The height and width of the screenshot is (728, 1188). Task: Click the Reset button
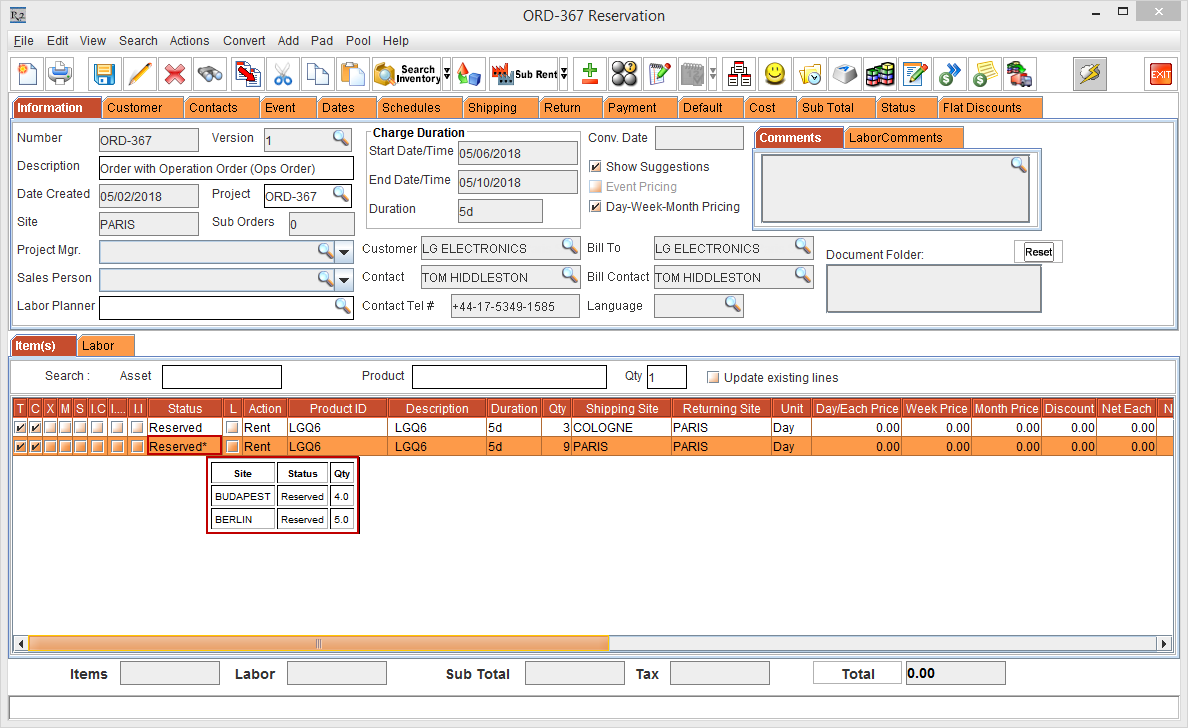(x=1038, y=252)
